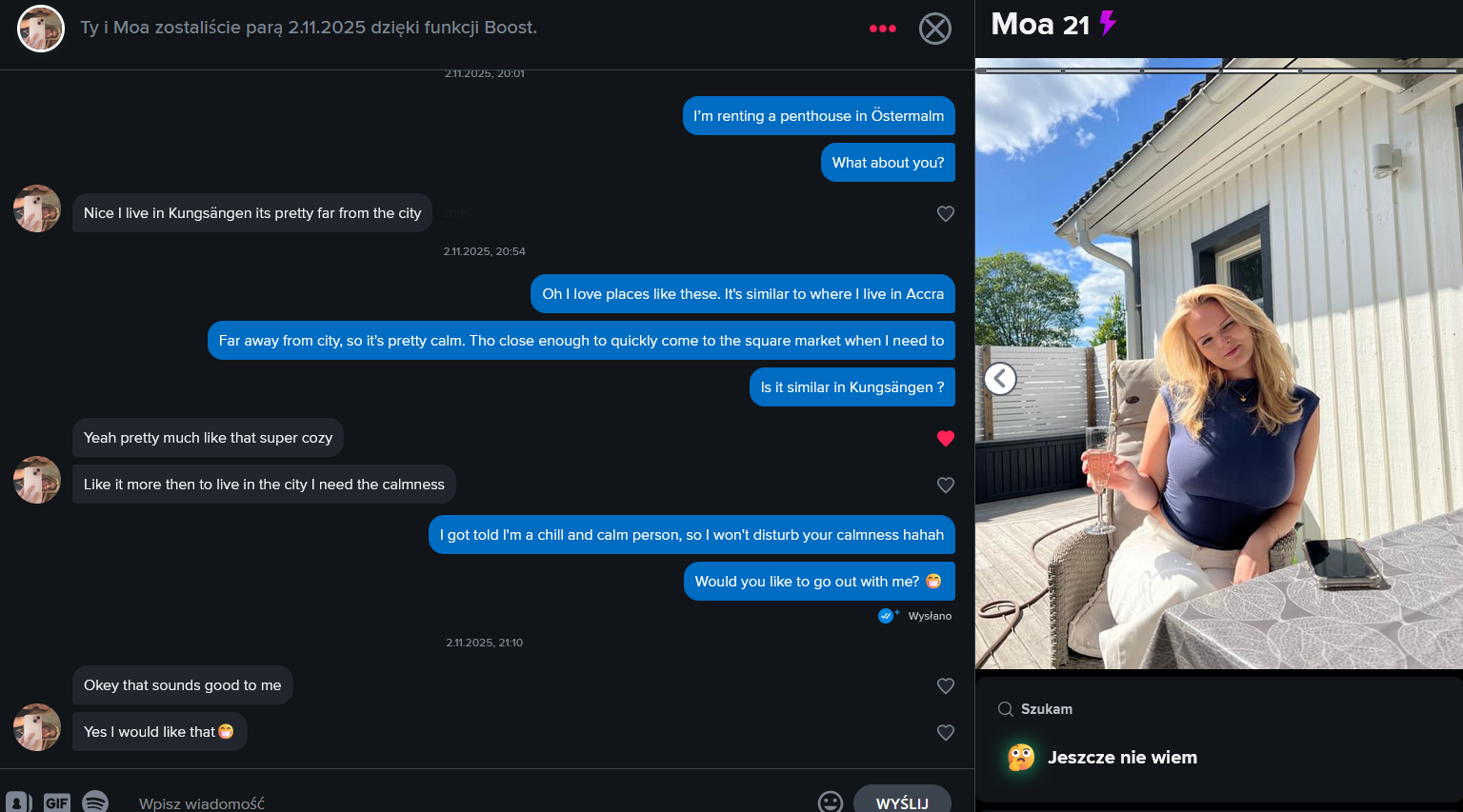Share a song via Spotify icon
The height and width of the screenshot is (812, 1463).
pos(95,802)
